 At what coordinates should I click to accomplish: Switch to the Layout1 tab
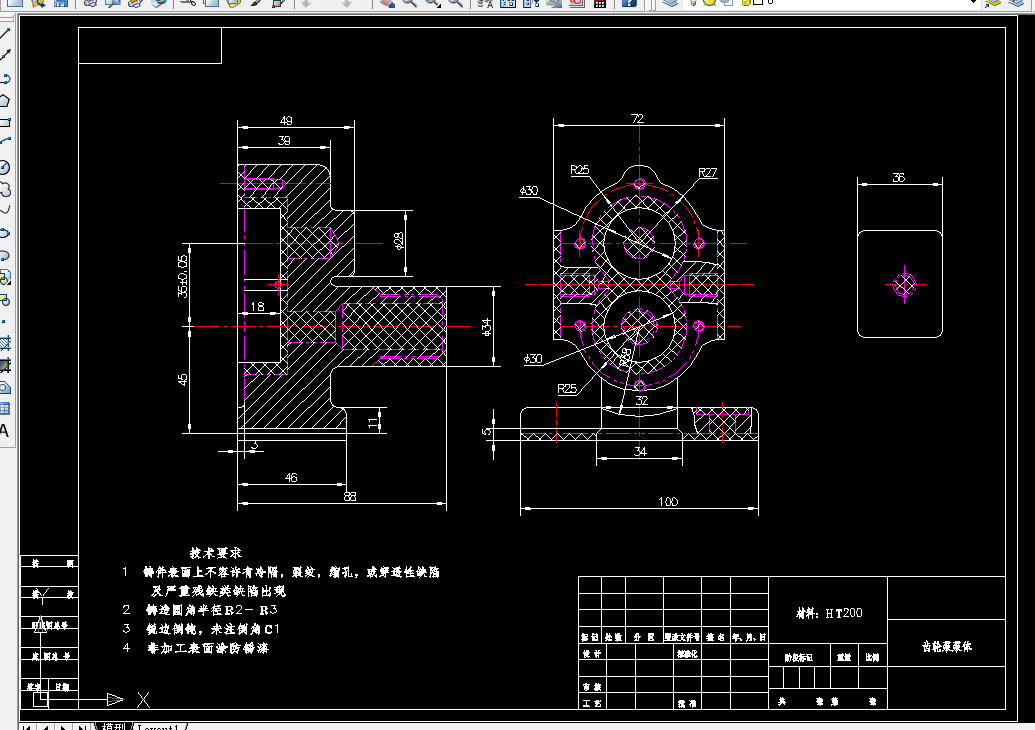[x=158, y=727]
